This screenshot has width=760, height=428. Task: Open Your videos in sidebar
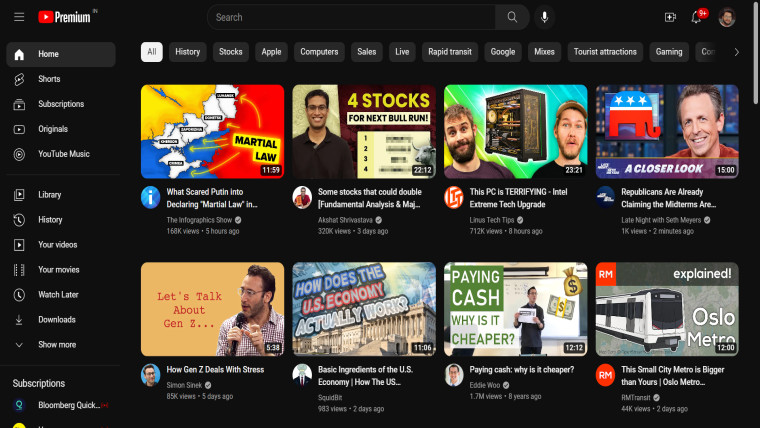[61, 245]
